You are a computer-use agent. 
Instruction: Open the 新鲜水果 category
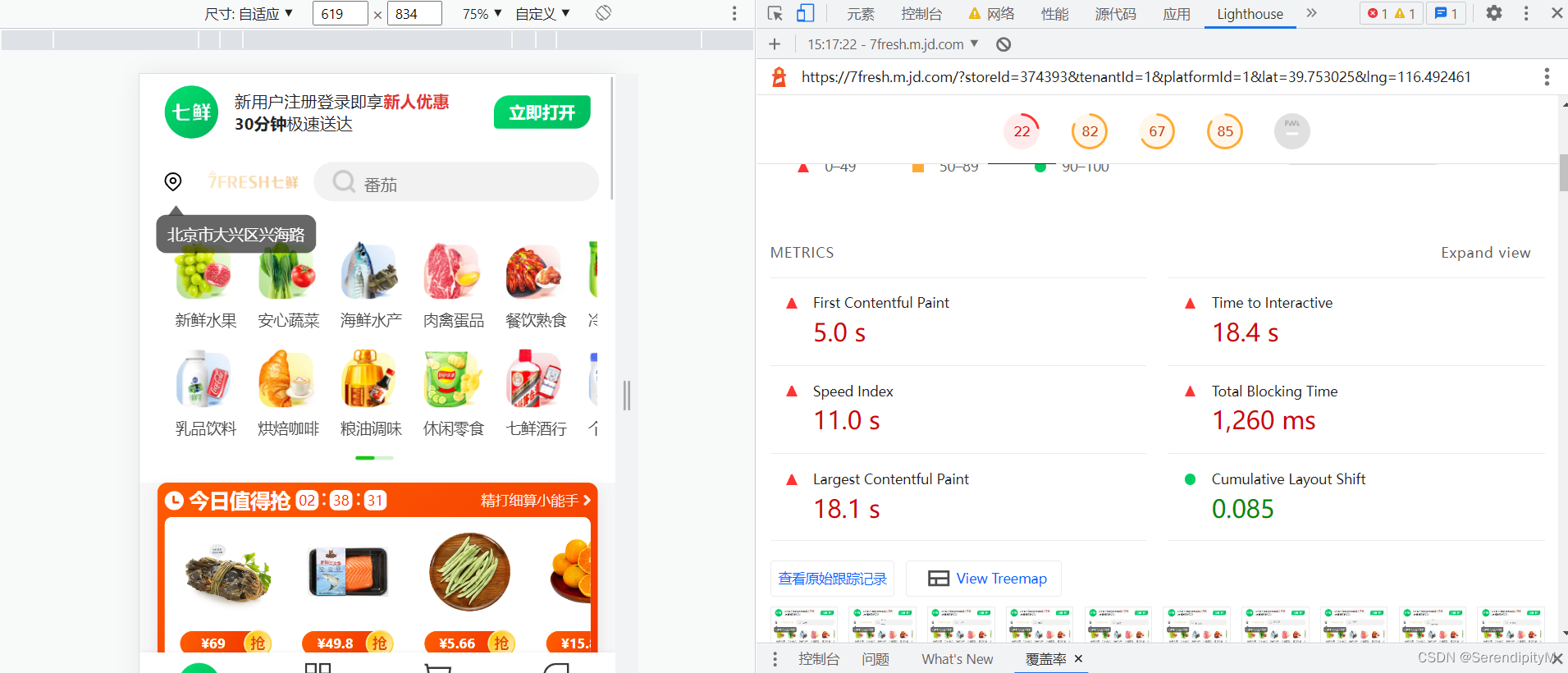coord(205,286)
